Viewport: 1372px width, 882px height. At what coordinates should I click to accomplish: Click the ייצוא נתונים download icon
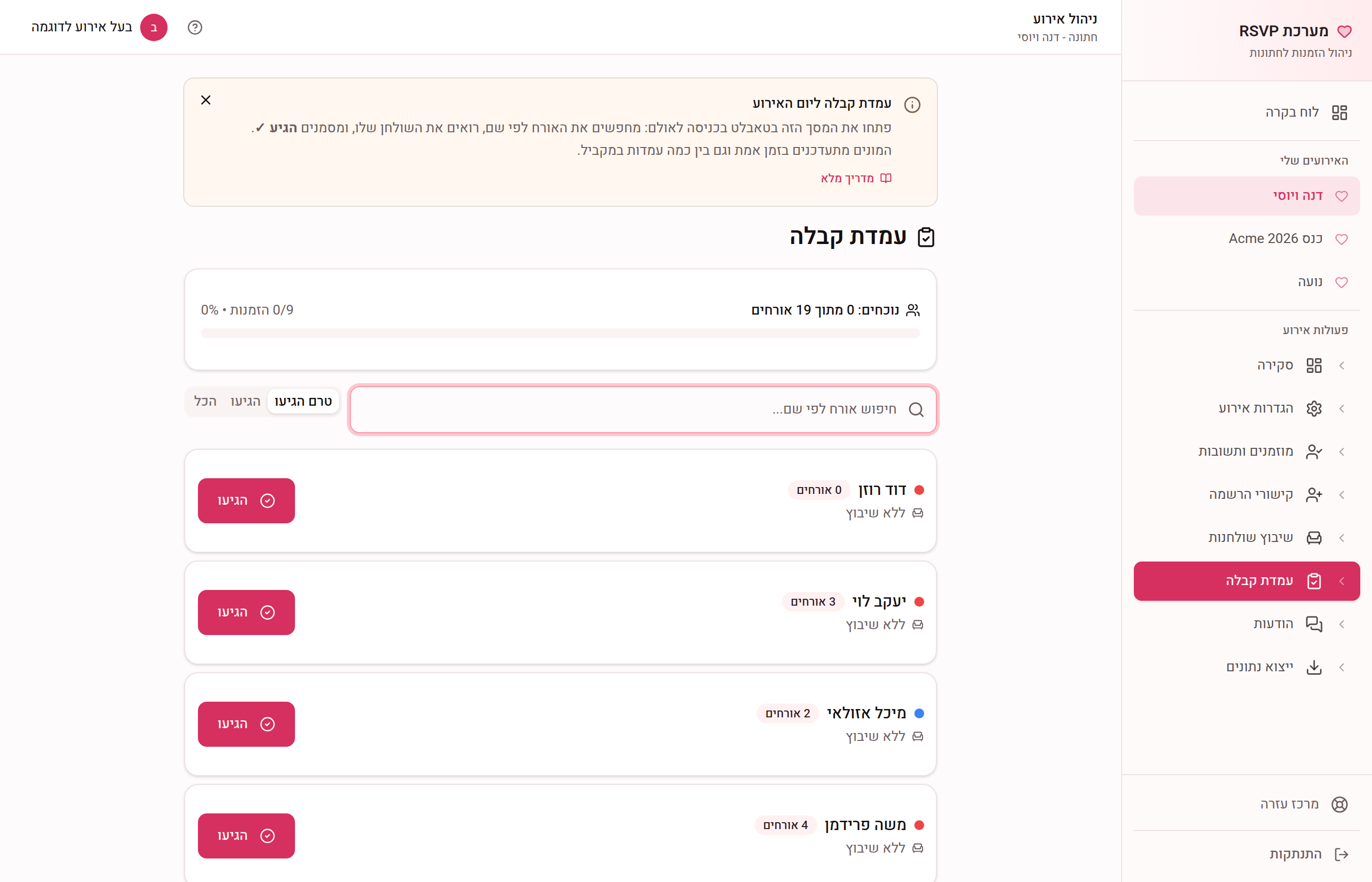[1314, 667]
